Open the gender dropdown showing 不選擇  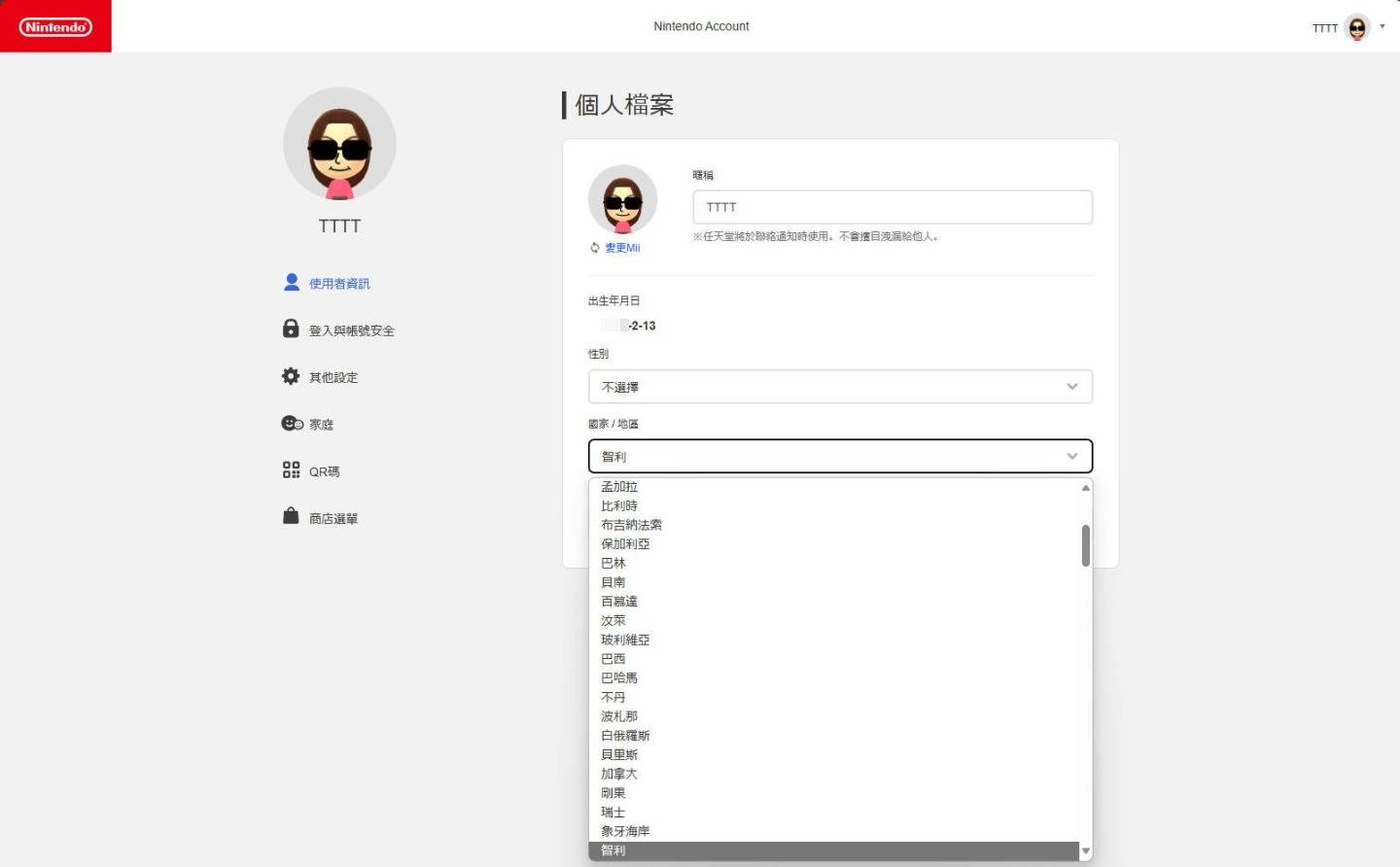840,387
